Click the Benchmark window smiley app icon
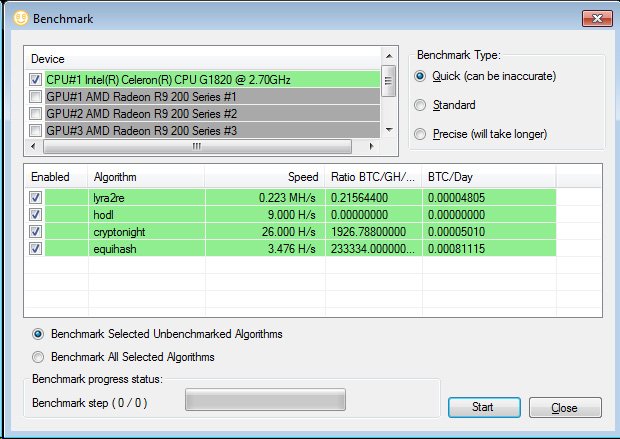The height and width of the screenshot is (439, 620). pyautogui.click(x=21, y=18)
